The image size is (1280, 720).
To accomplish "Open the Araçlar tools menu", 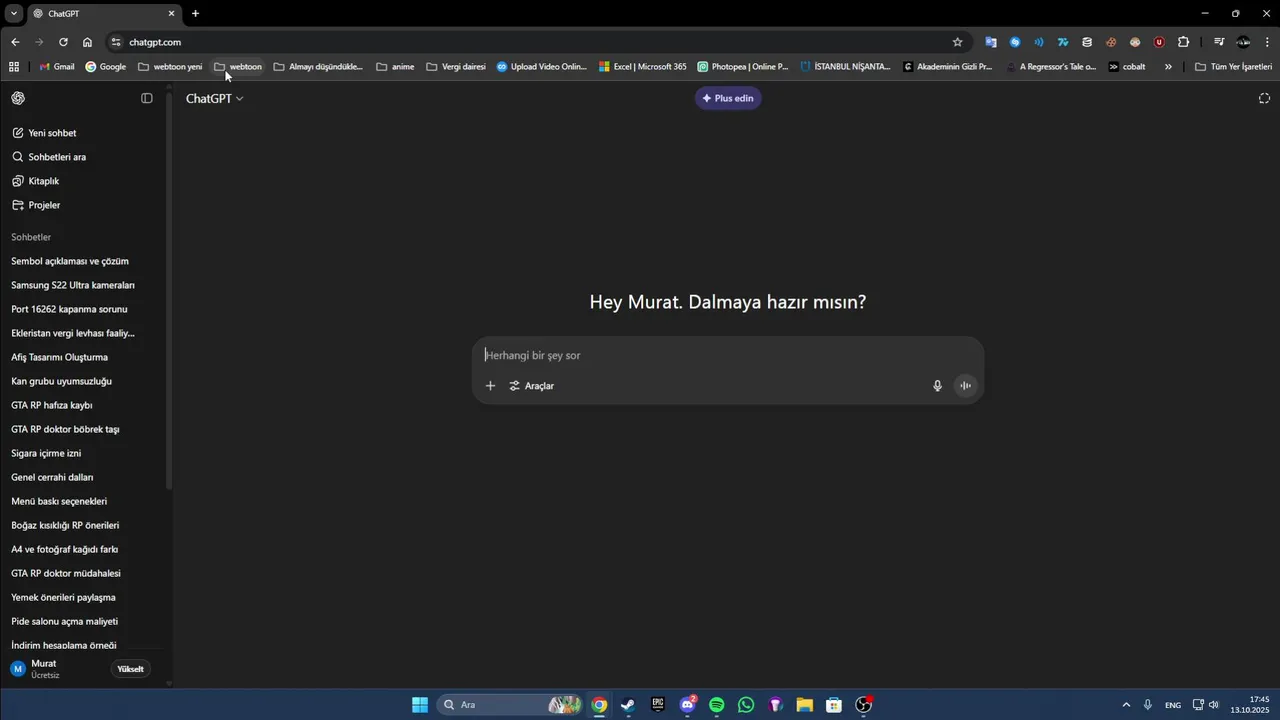I will (531, 386).
